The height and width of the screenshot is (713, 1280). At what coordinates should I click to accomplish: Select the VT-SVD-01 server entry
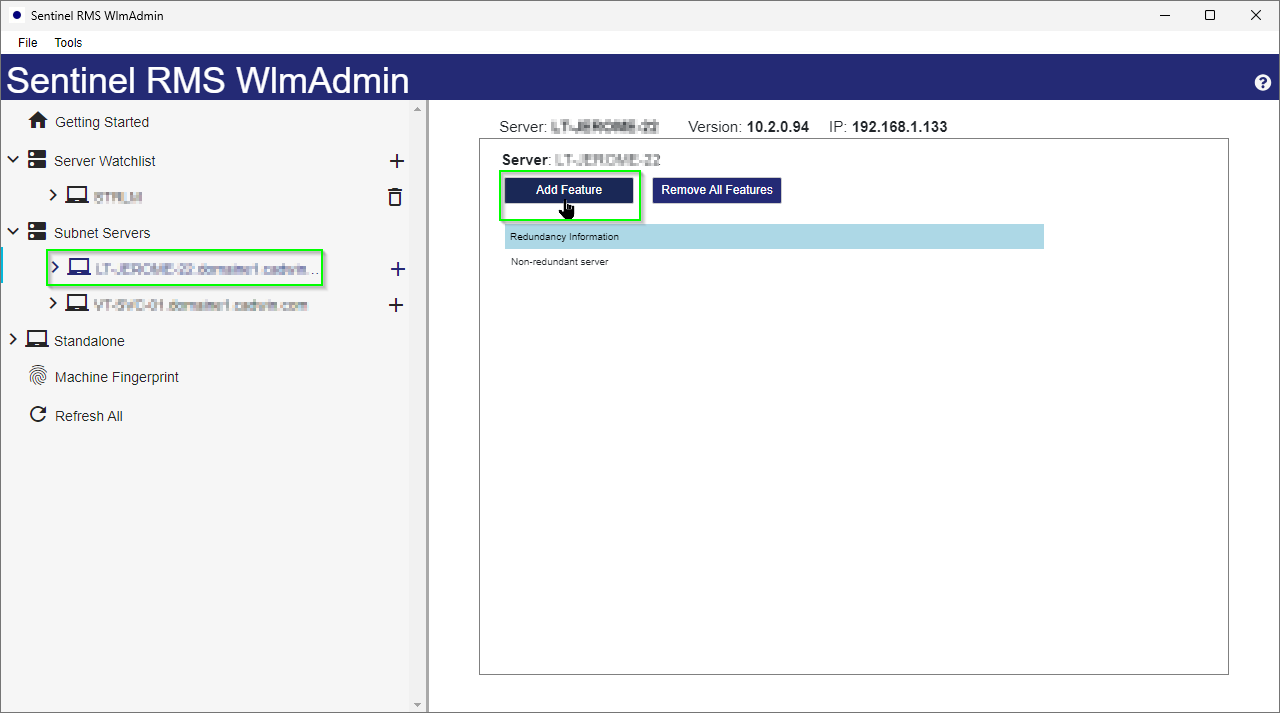[x=200, y=305]
